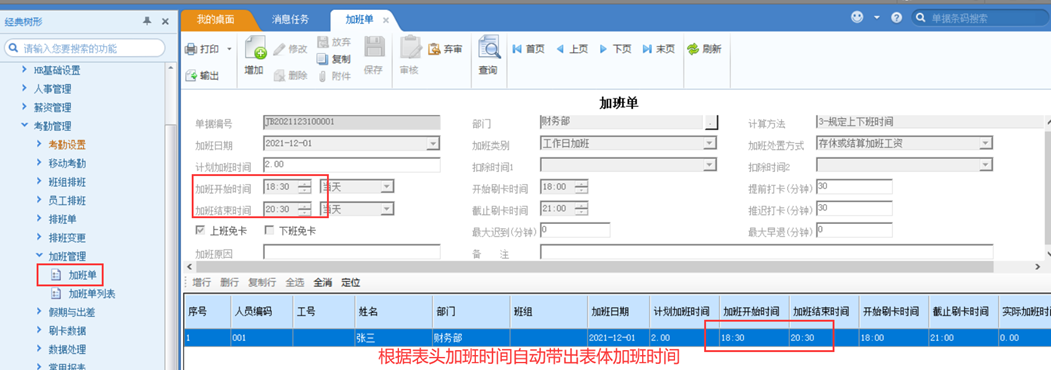Open 假期与出差 in the tree

tap(72, 312)
